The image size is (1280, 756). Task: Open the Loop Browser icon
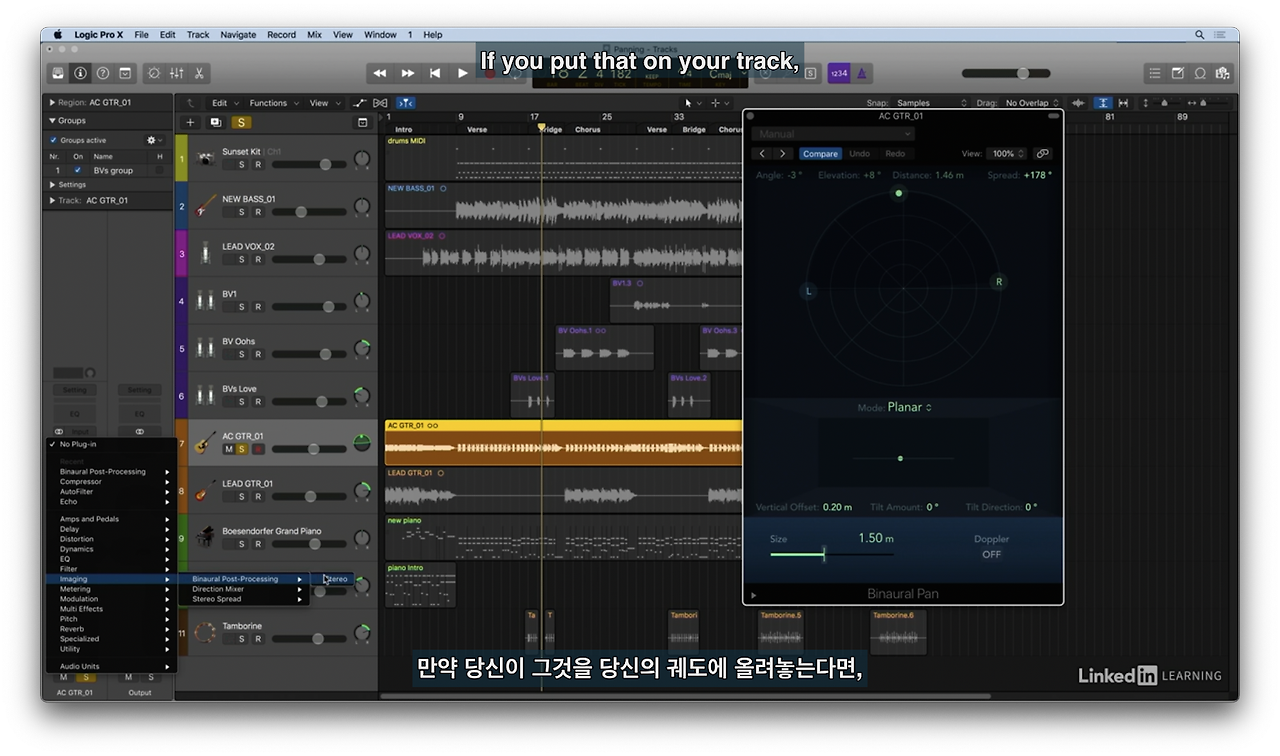tap(1199, 73)
